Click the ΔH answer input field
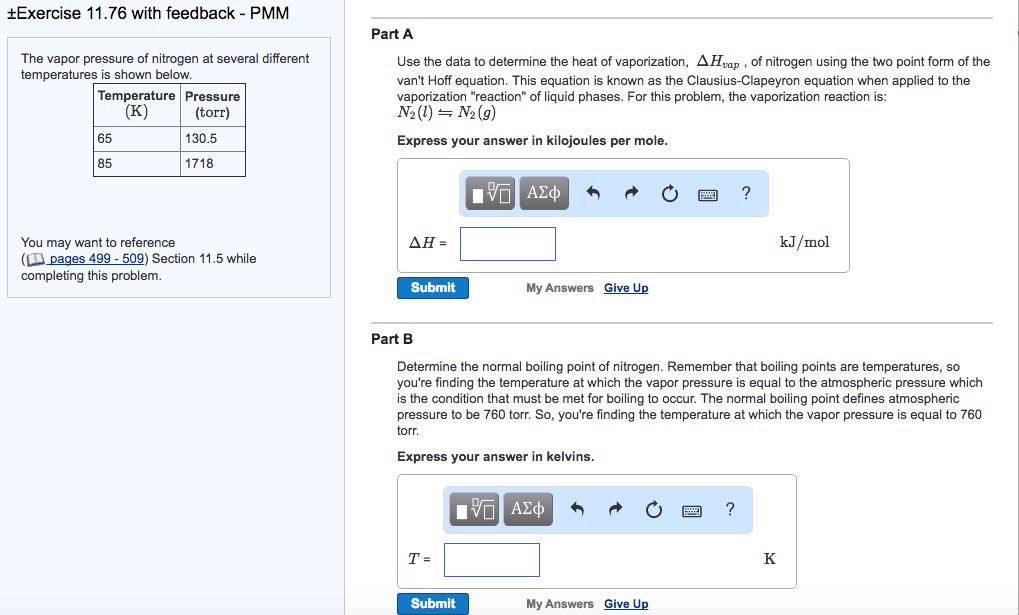 tap(507, 243)
